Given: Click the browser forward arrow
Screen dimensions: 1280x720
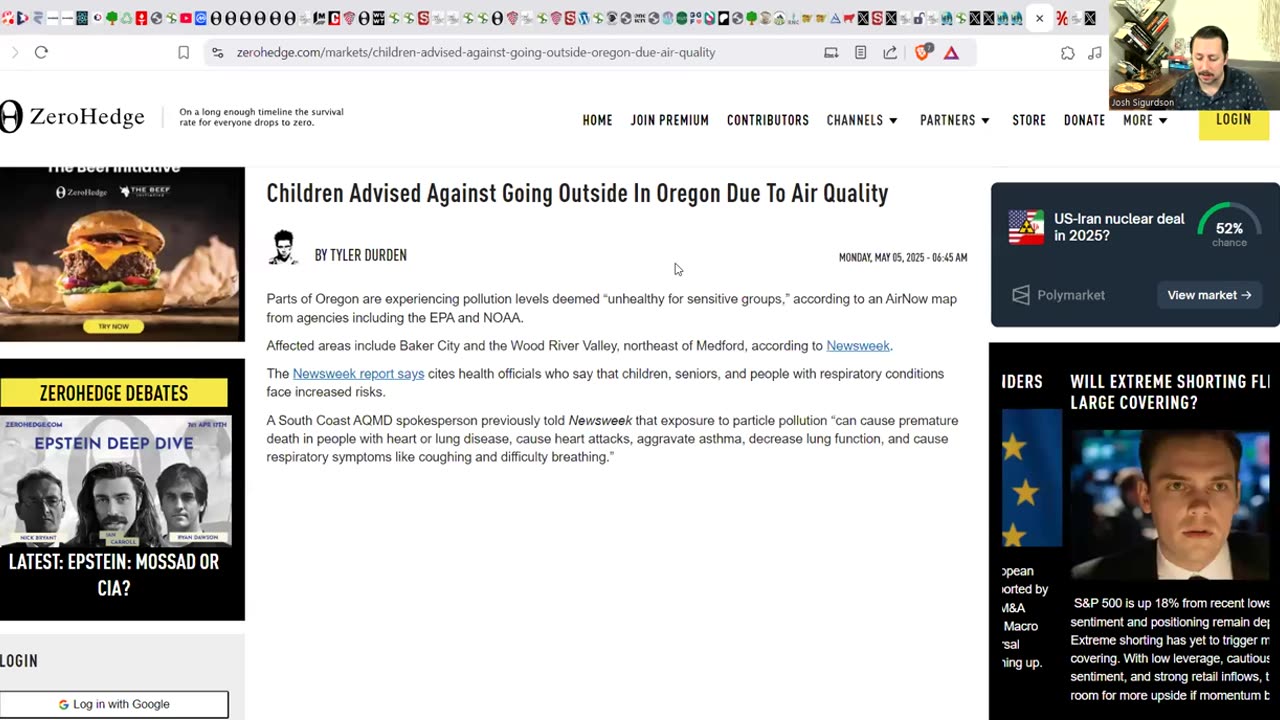Looking at the screenshot, I should (14, 52).
